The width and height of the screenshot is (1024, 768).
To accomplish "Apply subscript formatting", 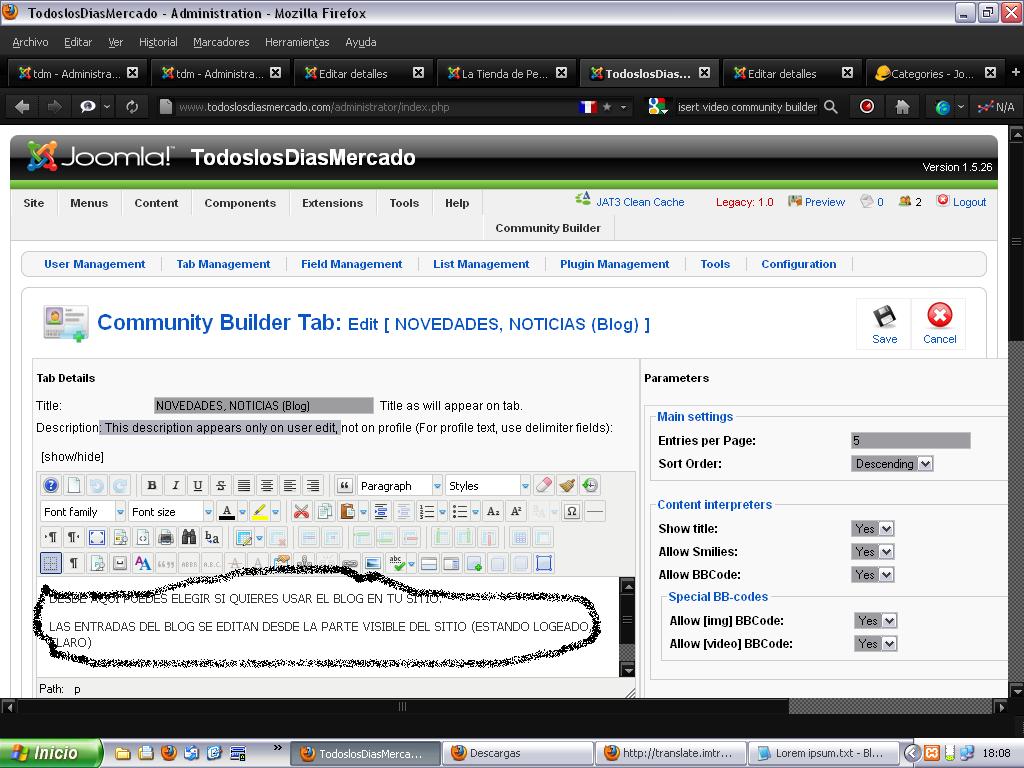I will pos(493,511).
